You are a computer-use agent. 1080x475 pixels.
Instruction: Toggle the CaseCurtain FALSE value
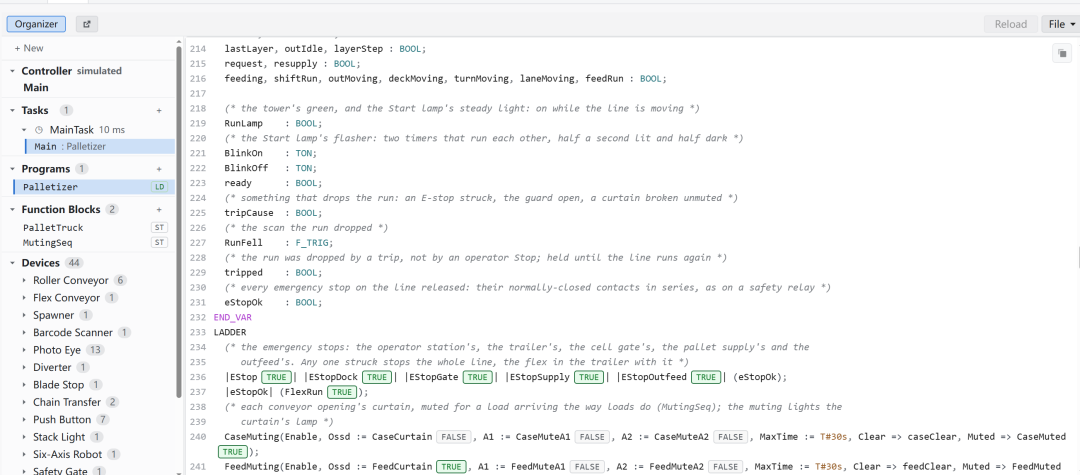point(454,437)
